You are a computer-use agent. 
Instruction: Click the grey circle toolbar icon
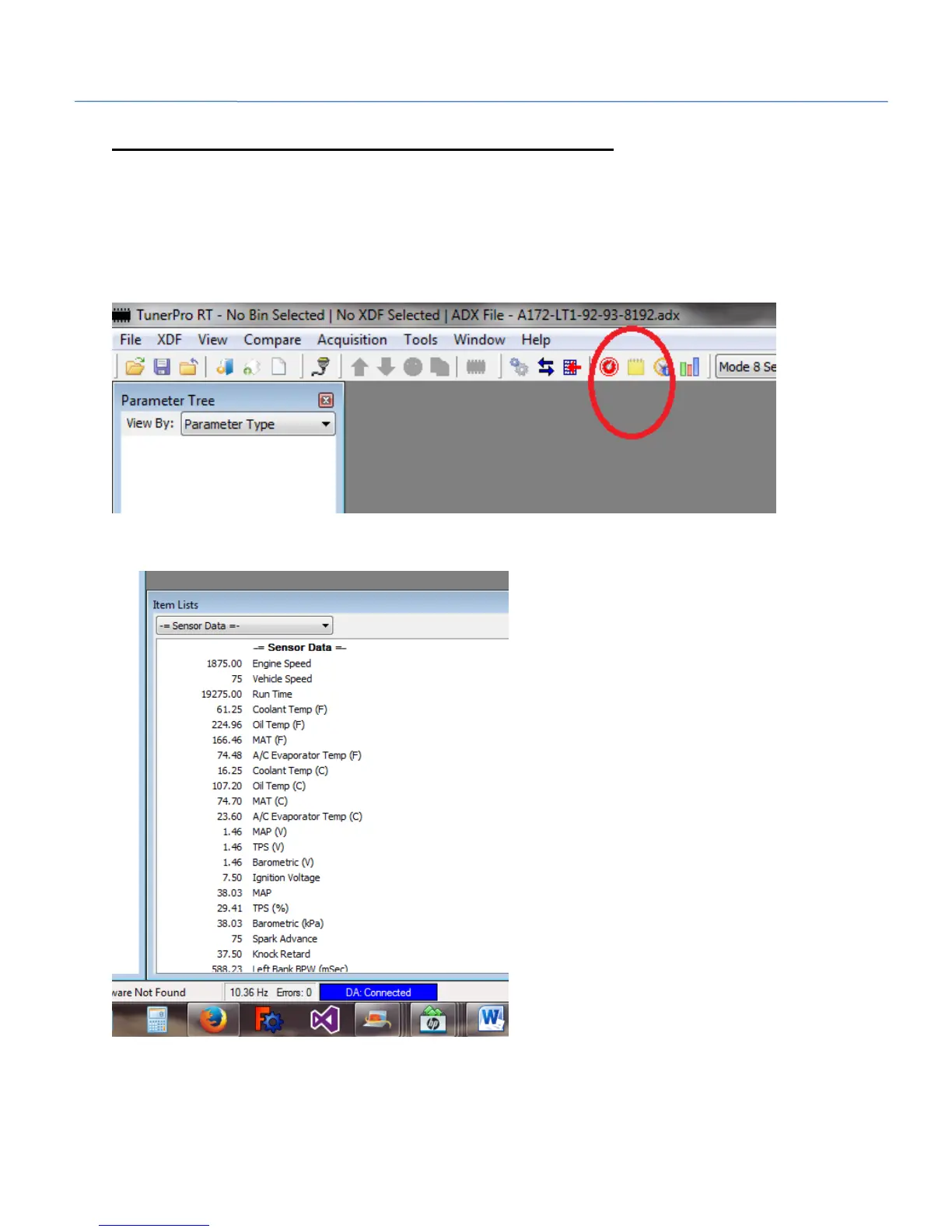click(x=413, y=367)
